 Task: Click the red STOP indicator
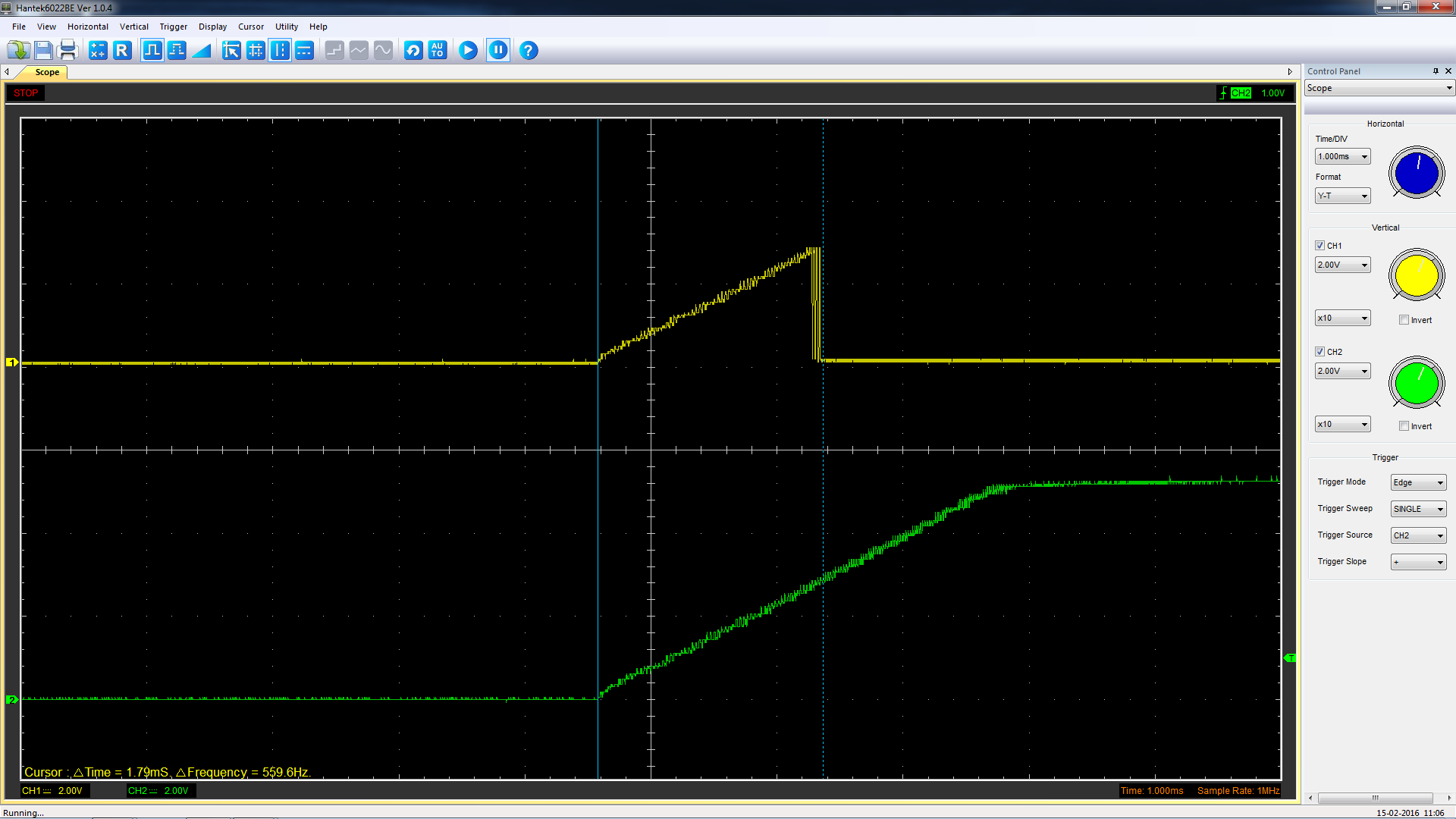click(x=25, y=93)
